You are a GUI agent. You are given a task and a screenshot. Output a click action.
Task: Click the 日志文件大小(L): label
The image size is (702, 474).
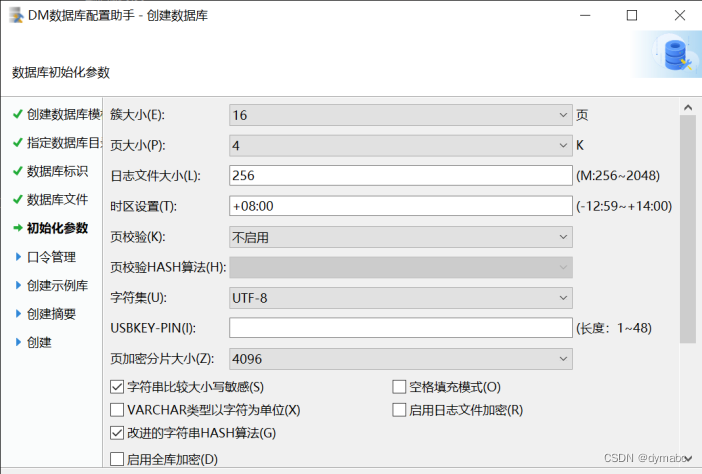point(155,176)
